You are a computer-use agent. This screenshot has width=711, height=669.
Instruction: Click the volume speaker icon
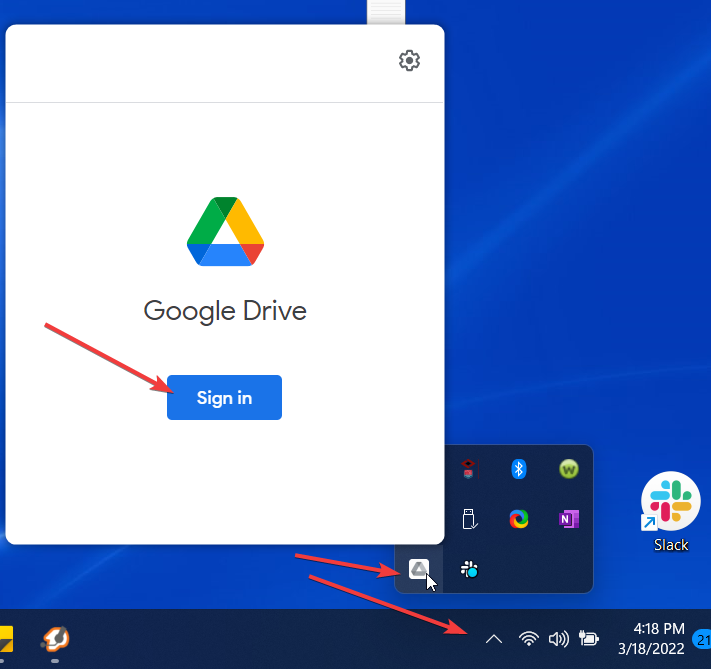point(559,639)
